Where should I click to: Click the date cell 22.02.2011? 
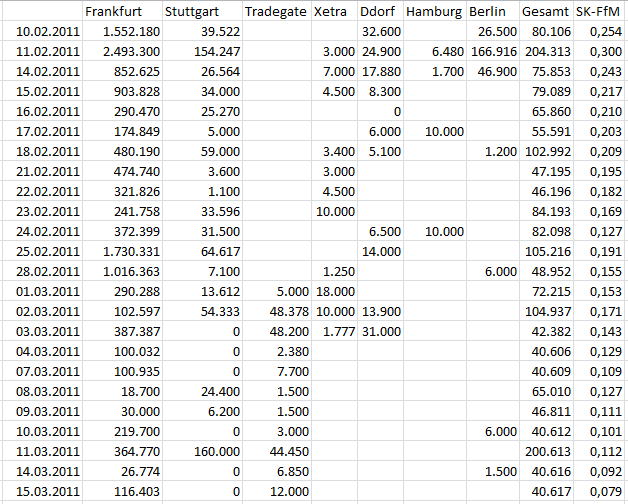[x=42, y=192]
